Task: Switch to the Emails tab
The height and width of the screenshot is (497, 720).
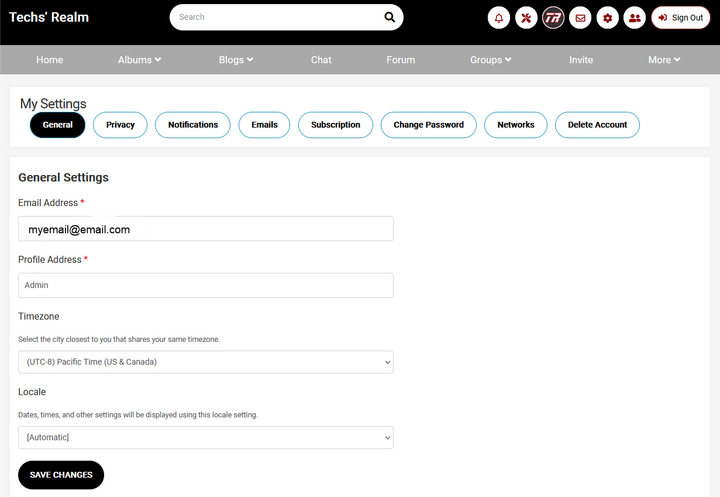Action: [x=264, y=125]
